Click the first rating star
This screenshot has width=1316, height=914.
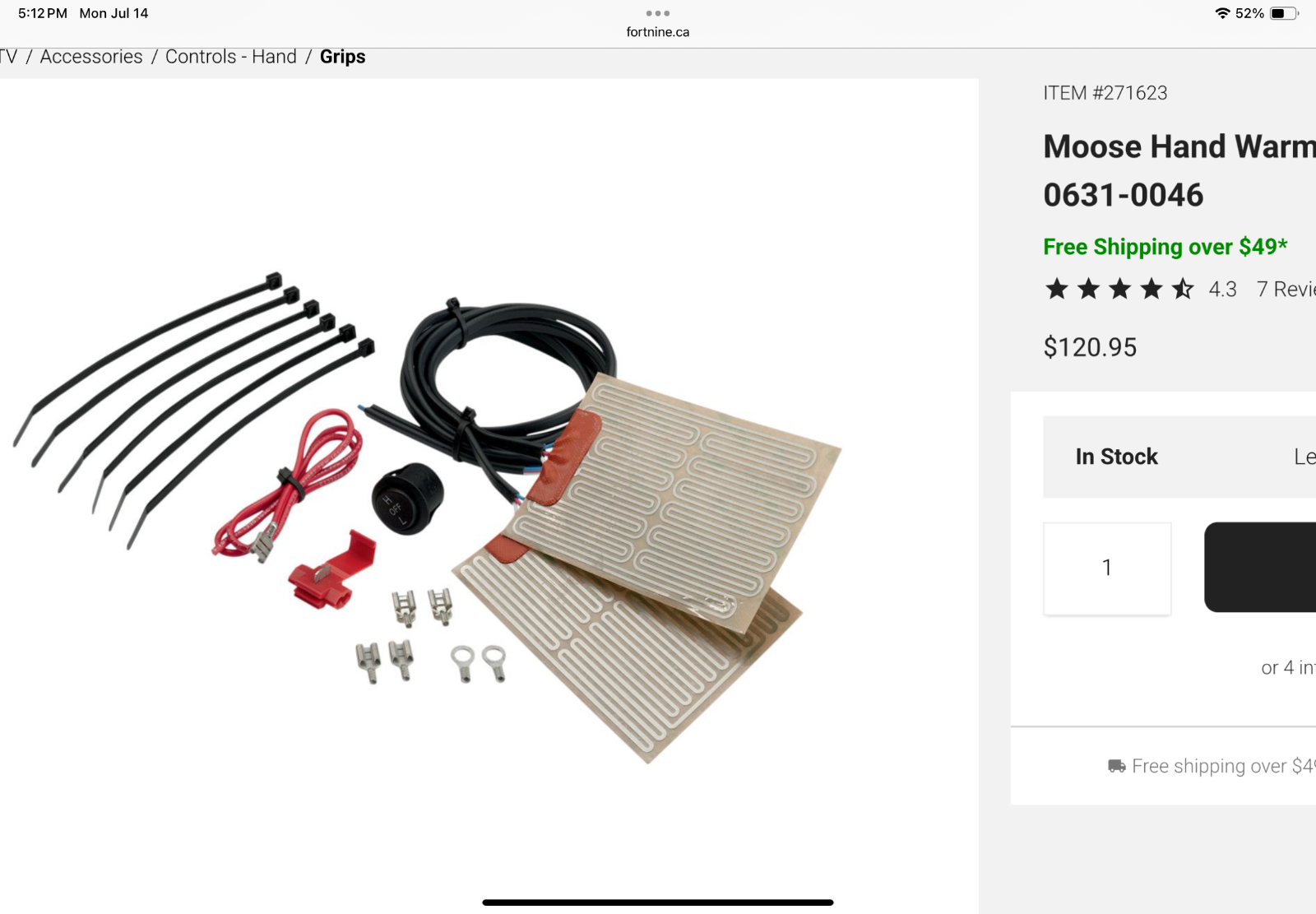click(1057, 289)
